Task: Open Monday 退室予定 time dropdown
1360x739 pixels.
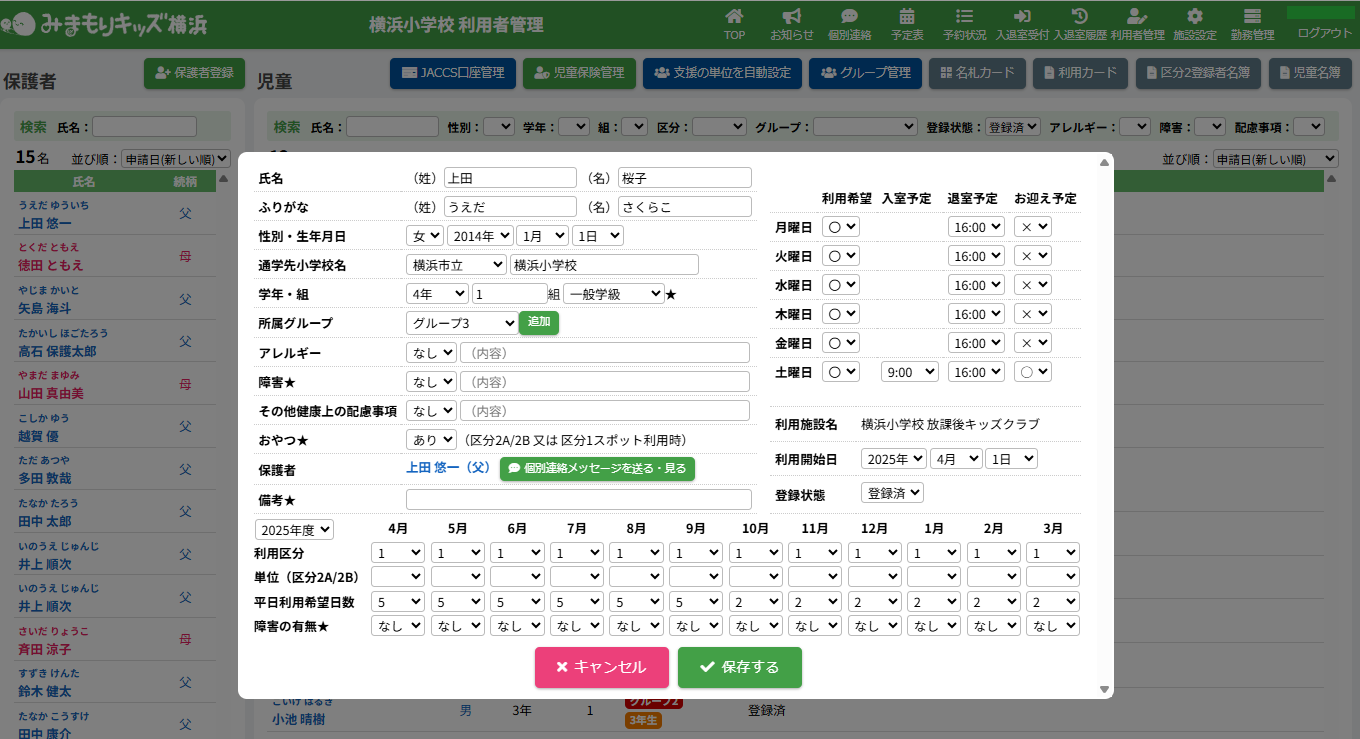Action: (x=976, y=227)
